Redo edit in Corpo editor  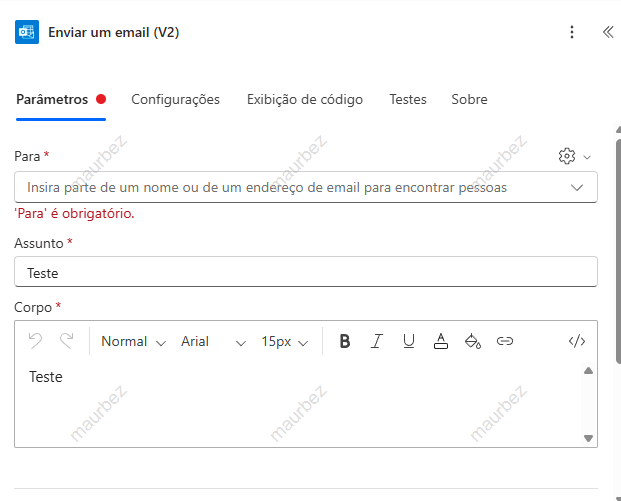(x=67, y=341)
